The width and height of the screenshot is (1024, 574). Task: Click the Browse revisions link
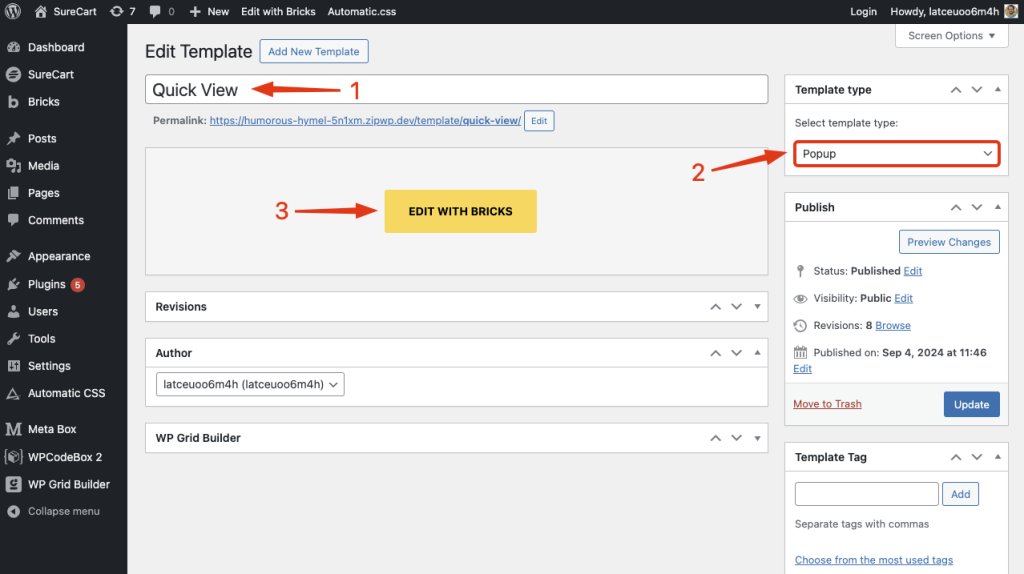[x=893, y=325]
